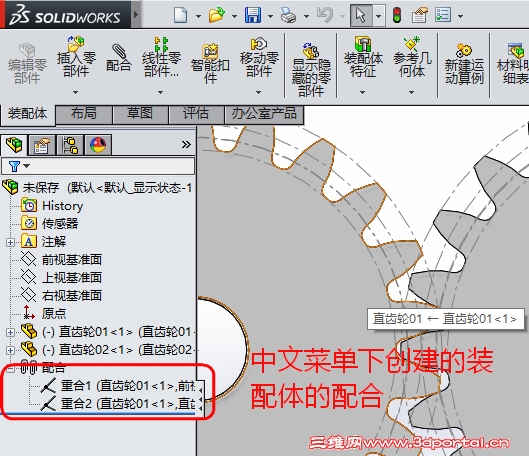Click 显示隐藏的零部件 tool
Viewport: 529px width, 456px height.
coord(311,69)
